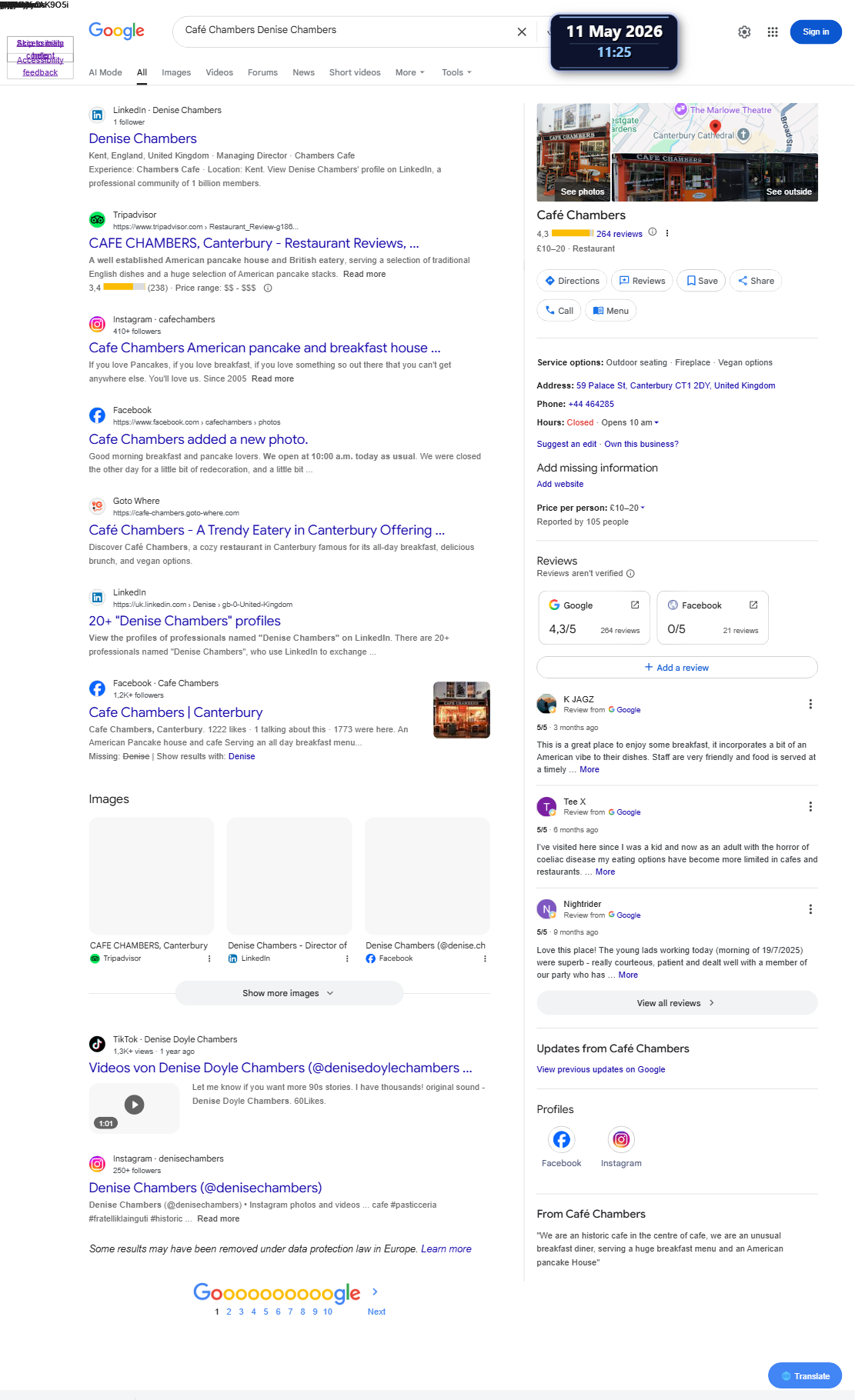Expand the Price per person £10–20 dropdown
Screen dimensions: 865x1400
(643, 508)
